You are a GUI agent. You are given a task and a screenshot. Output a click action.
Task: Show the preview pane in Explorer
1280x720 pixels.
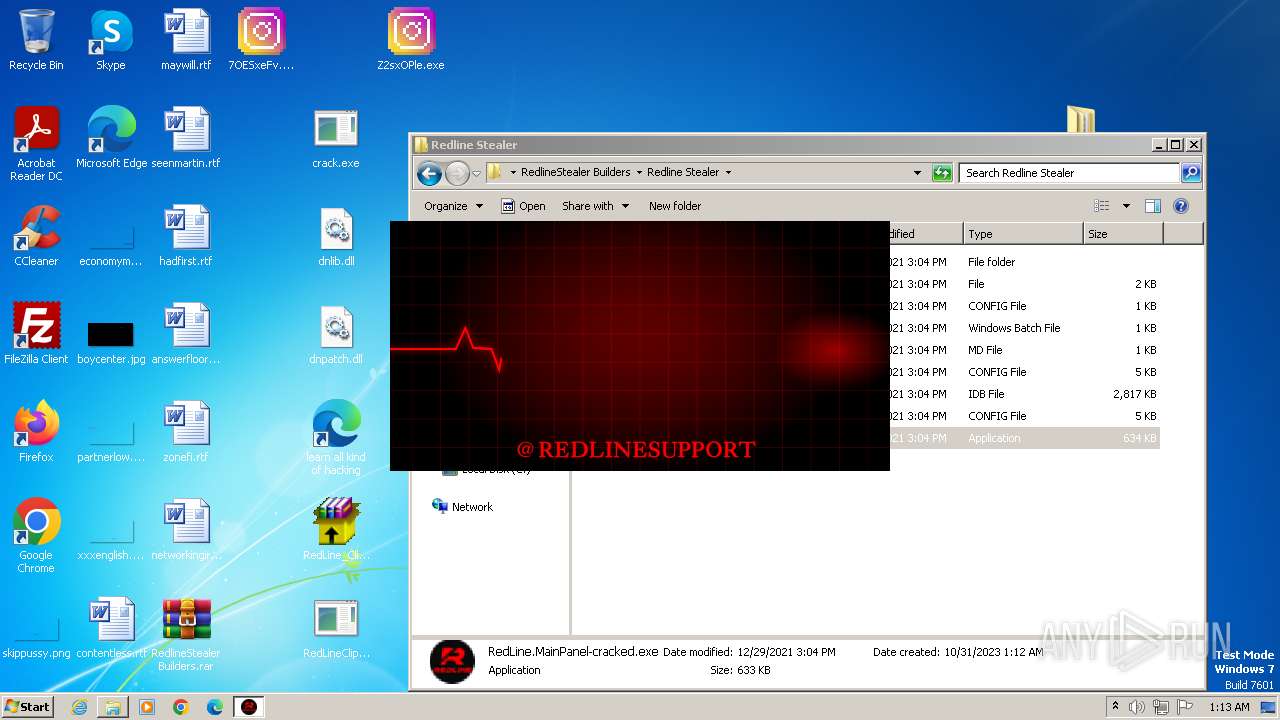coord(1152,206)
